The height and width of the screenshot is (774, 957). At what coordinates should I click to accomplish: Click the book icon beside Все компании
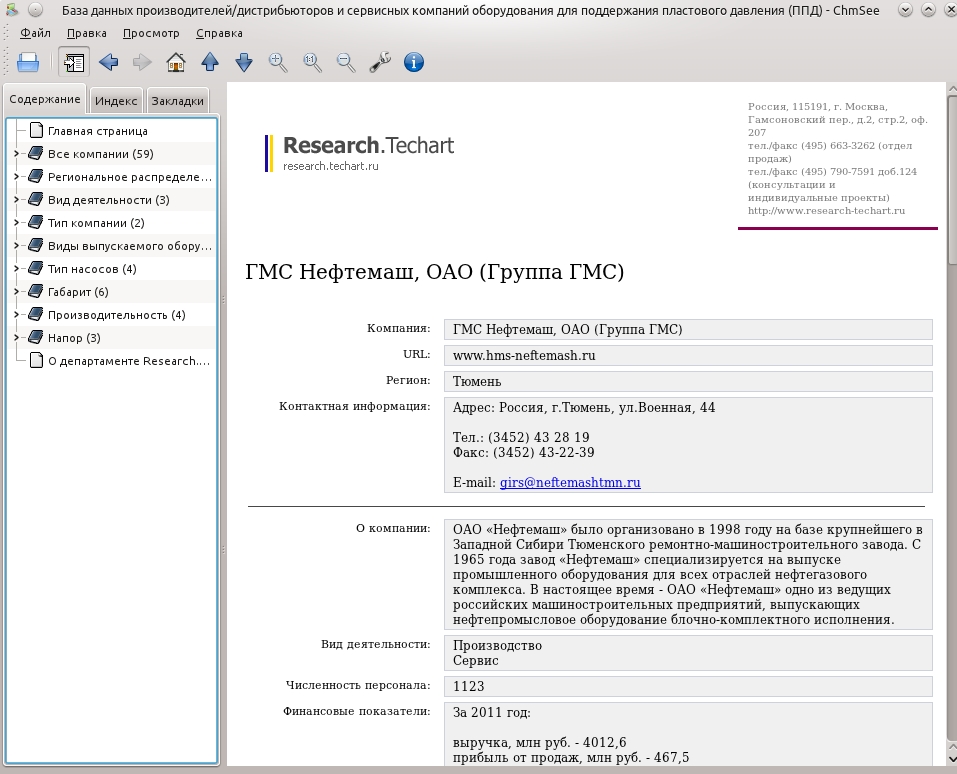[36, 154]
